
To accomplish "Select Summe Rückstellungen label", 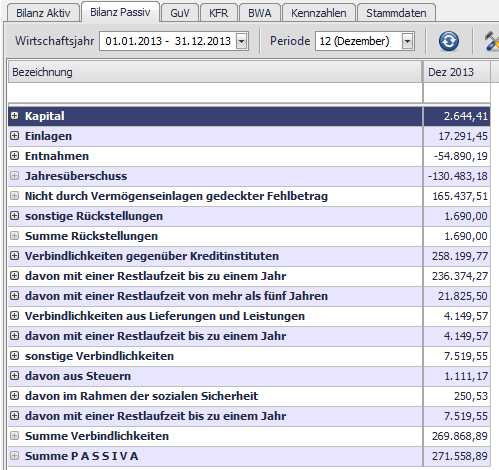I will [91, 236].
